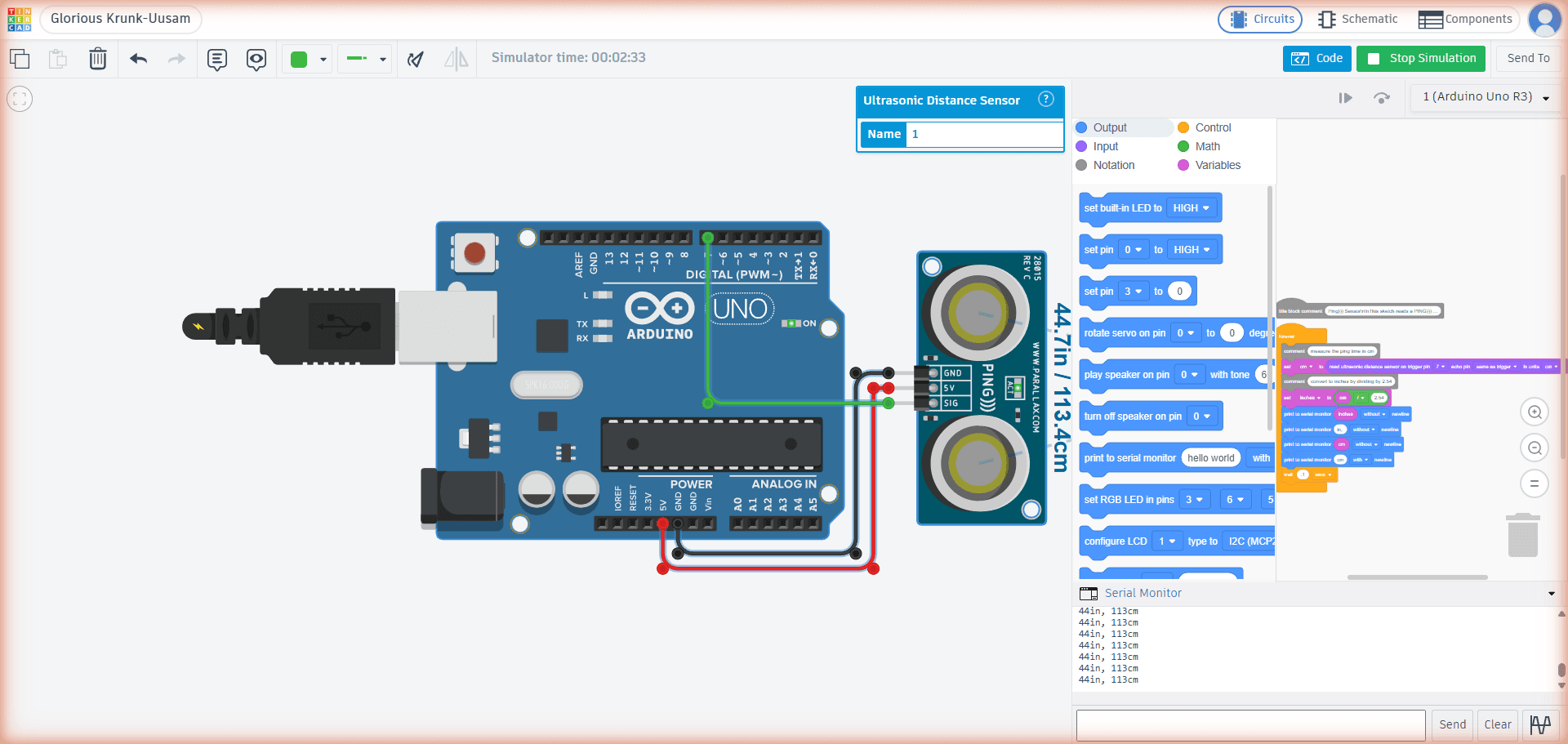Zoom in the code blocks workspace

tap(1535, 412)
